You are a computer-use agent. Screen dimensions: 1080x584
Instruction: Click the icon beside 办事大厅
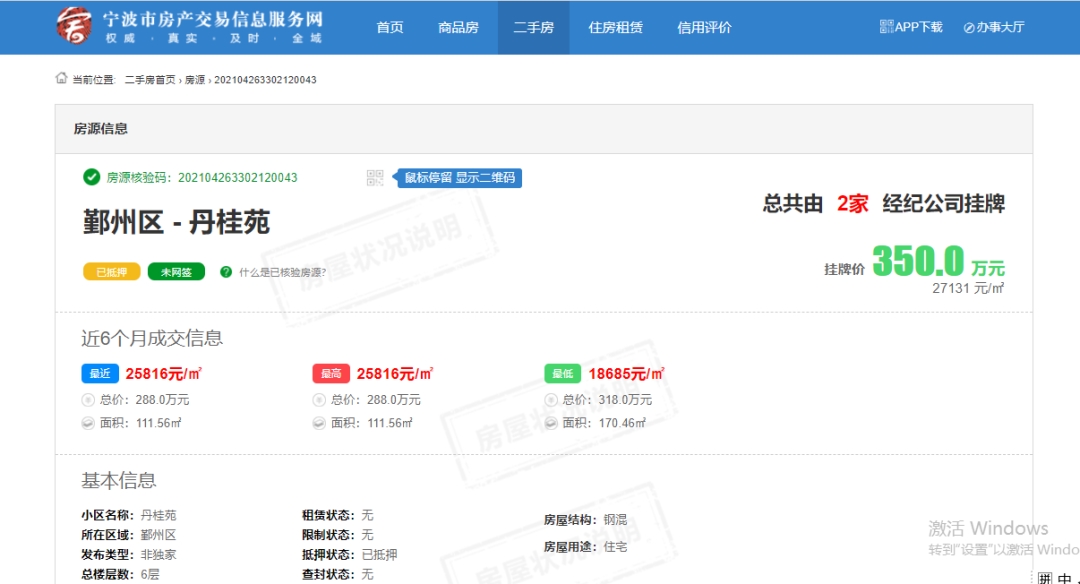969,28
